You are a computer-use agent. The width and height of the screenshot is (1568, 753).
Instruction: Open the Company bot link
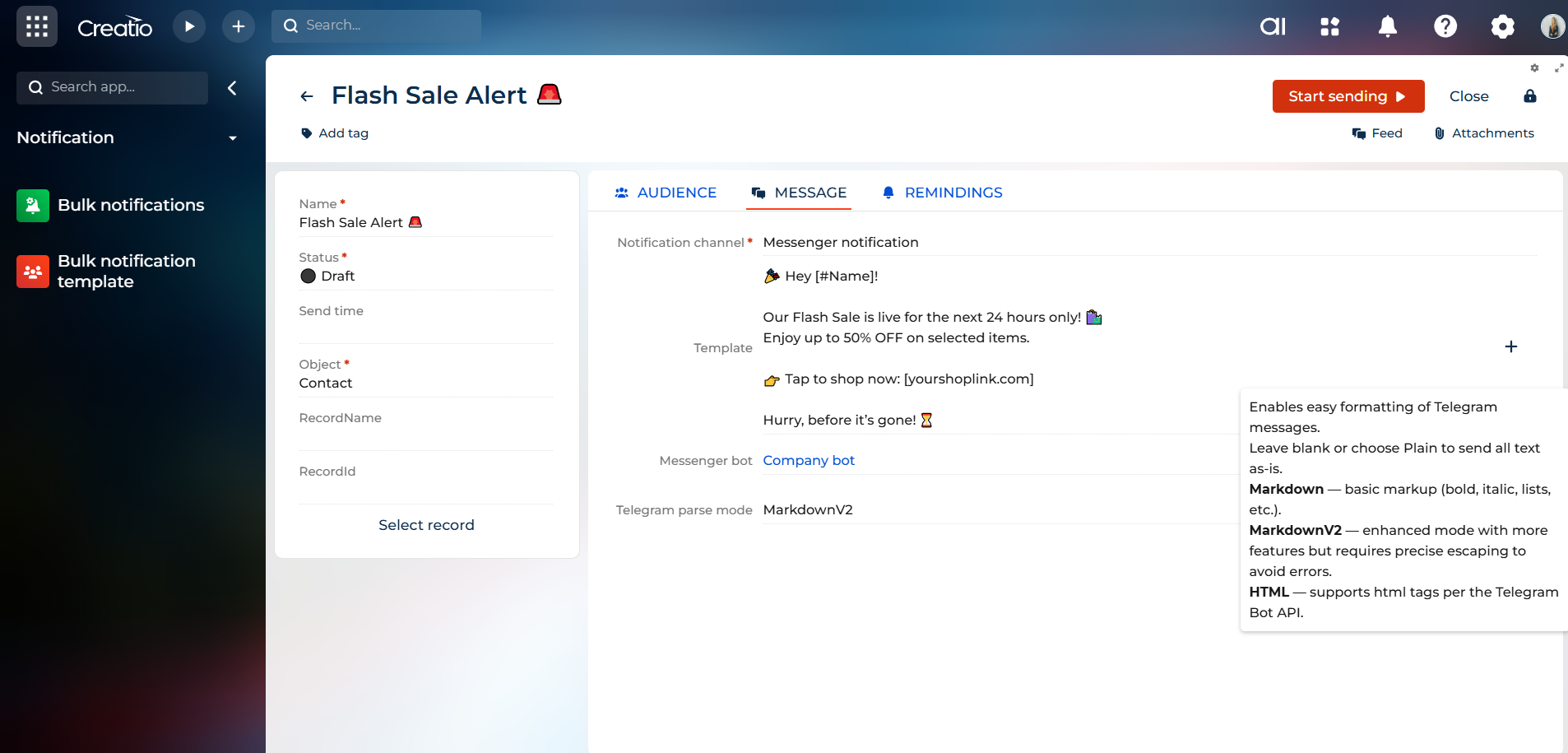pyautogui.click(x=809, y=460)
